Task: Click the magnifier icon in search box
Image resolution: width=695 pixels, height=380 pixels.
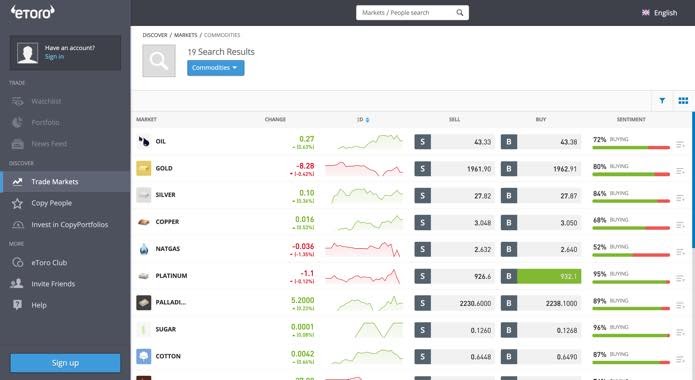Action: [460, 12]
